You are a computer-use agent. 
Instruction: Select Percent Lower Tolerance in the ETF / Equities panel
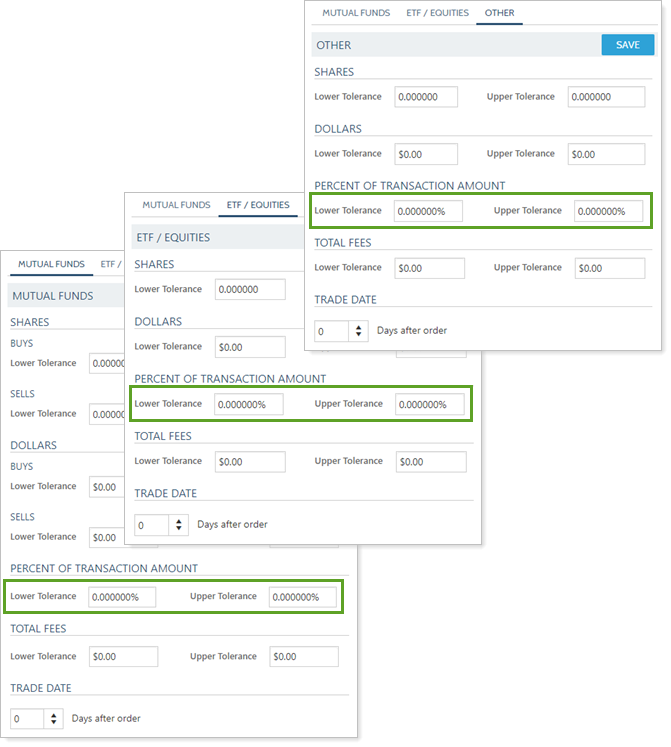(249, 404)
